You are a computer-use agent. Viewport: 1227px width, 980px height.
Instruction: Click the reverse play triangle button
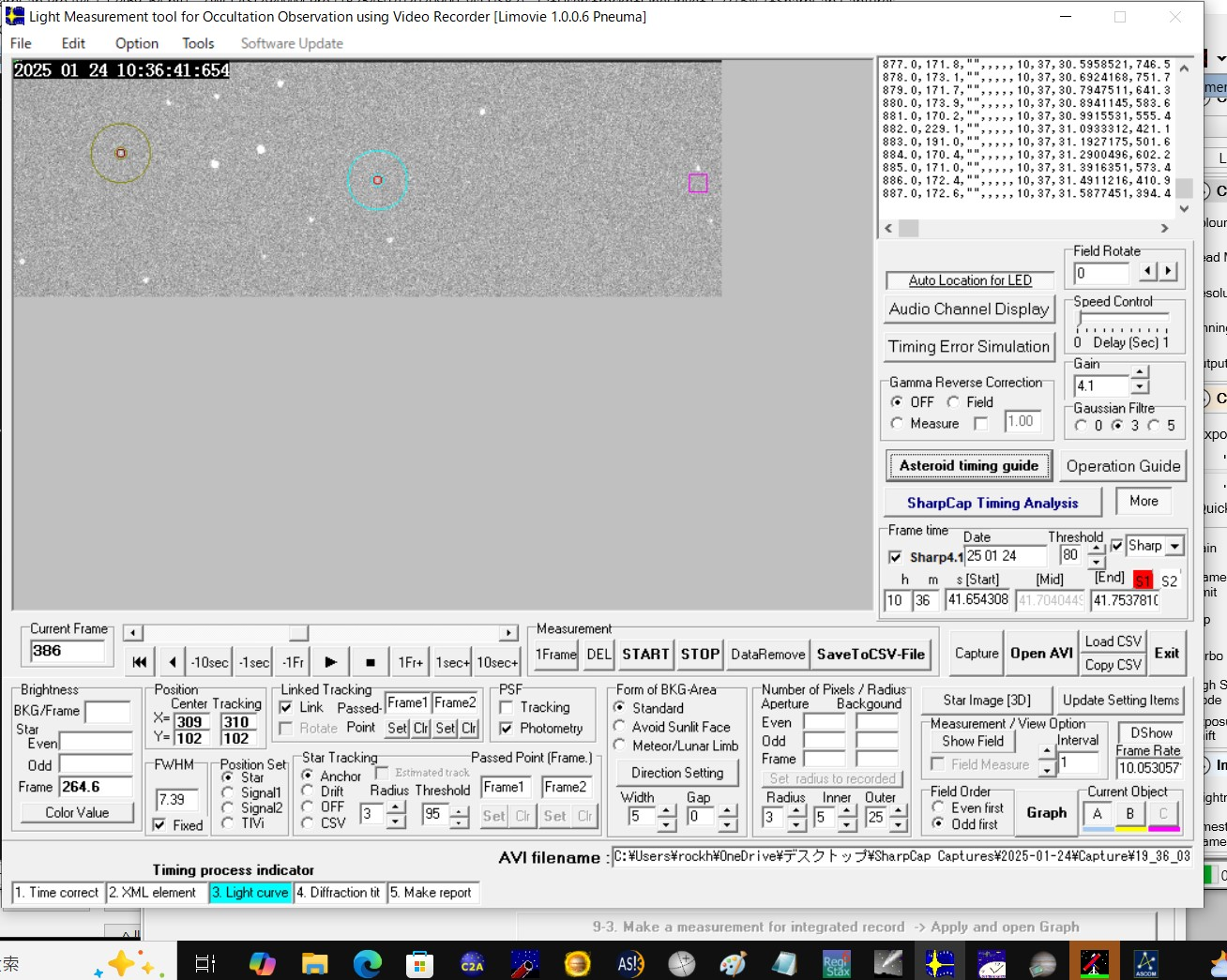tap(173, 662)
